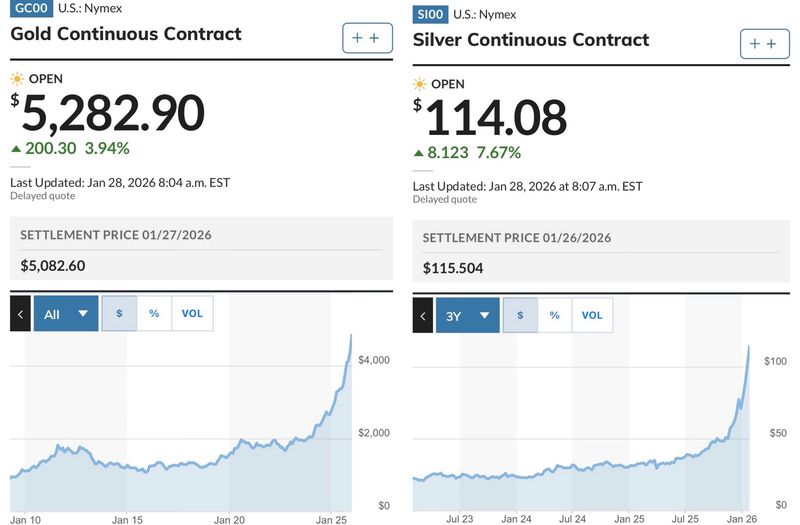Open the Gold Continuous Contract title
800x525 pixels.
pyautogui.click(x=126, y=34)
